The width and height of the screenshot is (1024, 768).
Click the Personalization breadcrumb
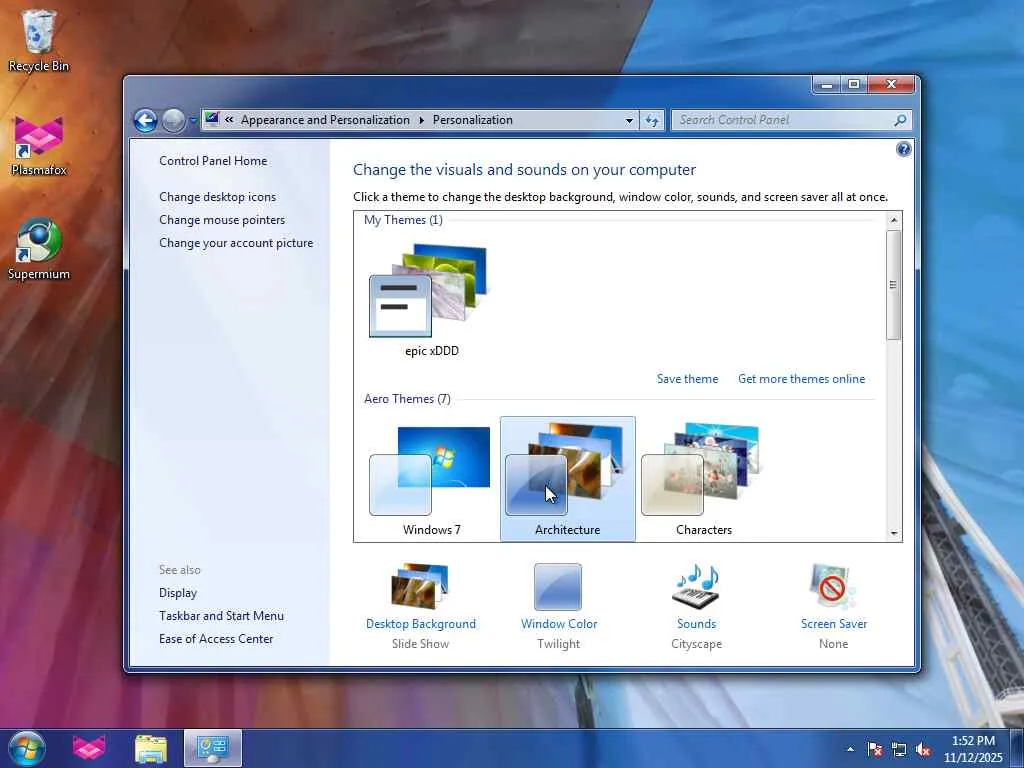tap(472, 120)
